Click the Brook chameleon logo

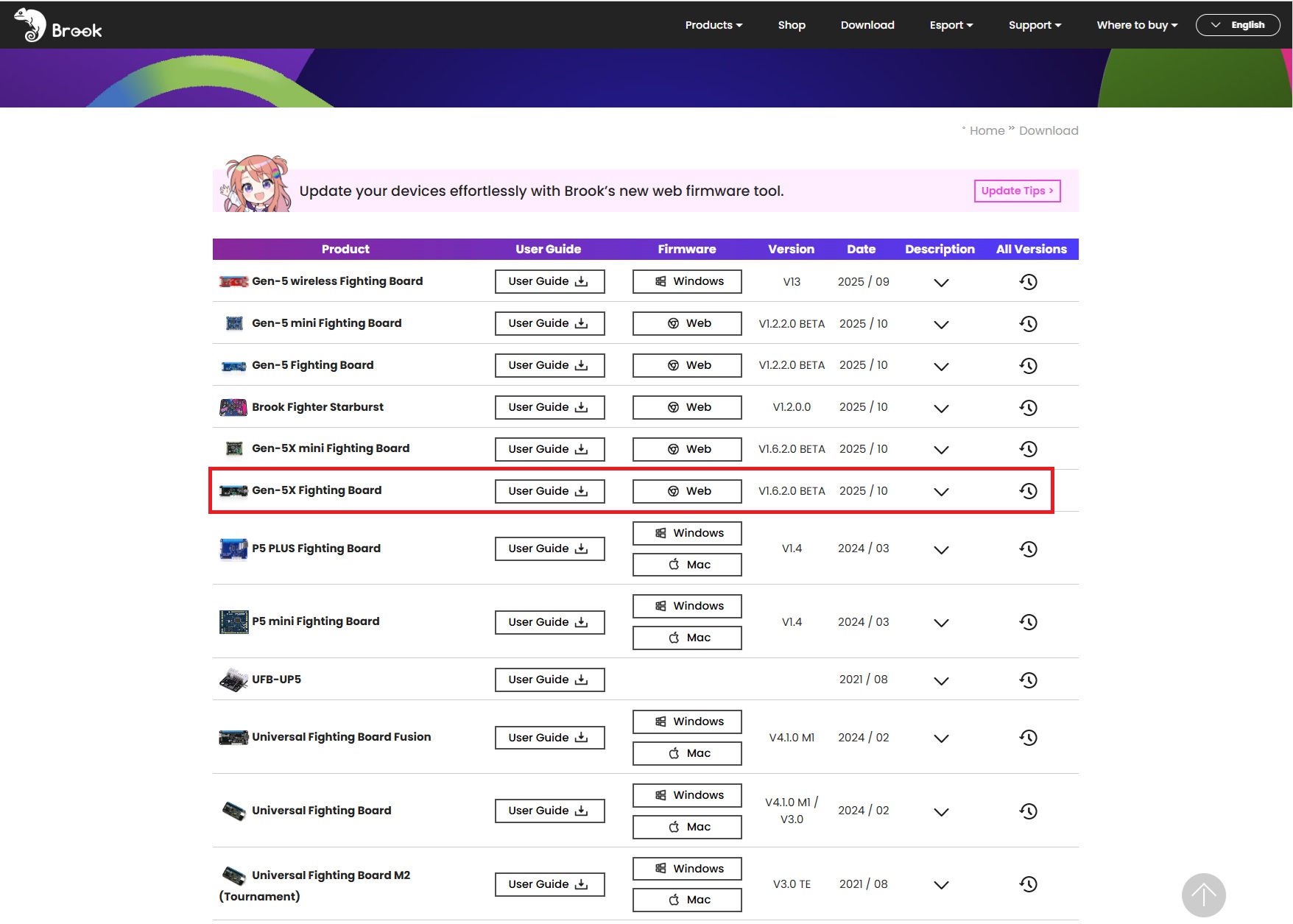[57, 25]
